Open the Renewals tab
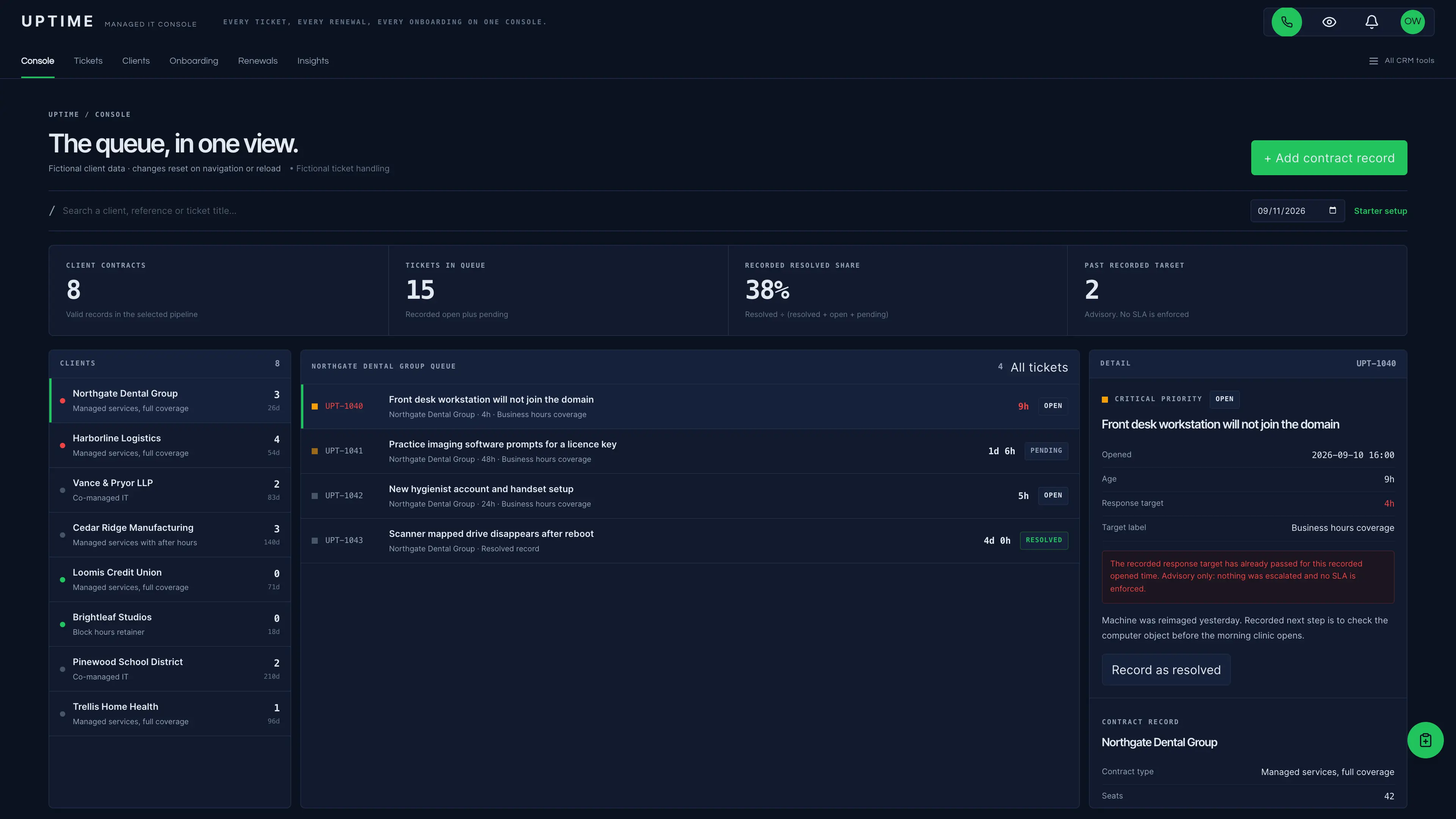Screen dimensions: 1456x819 (x=257, y=61)
